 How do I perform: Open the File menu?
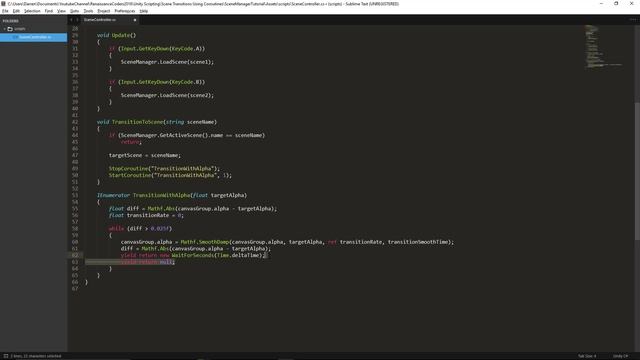point(5,11)
